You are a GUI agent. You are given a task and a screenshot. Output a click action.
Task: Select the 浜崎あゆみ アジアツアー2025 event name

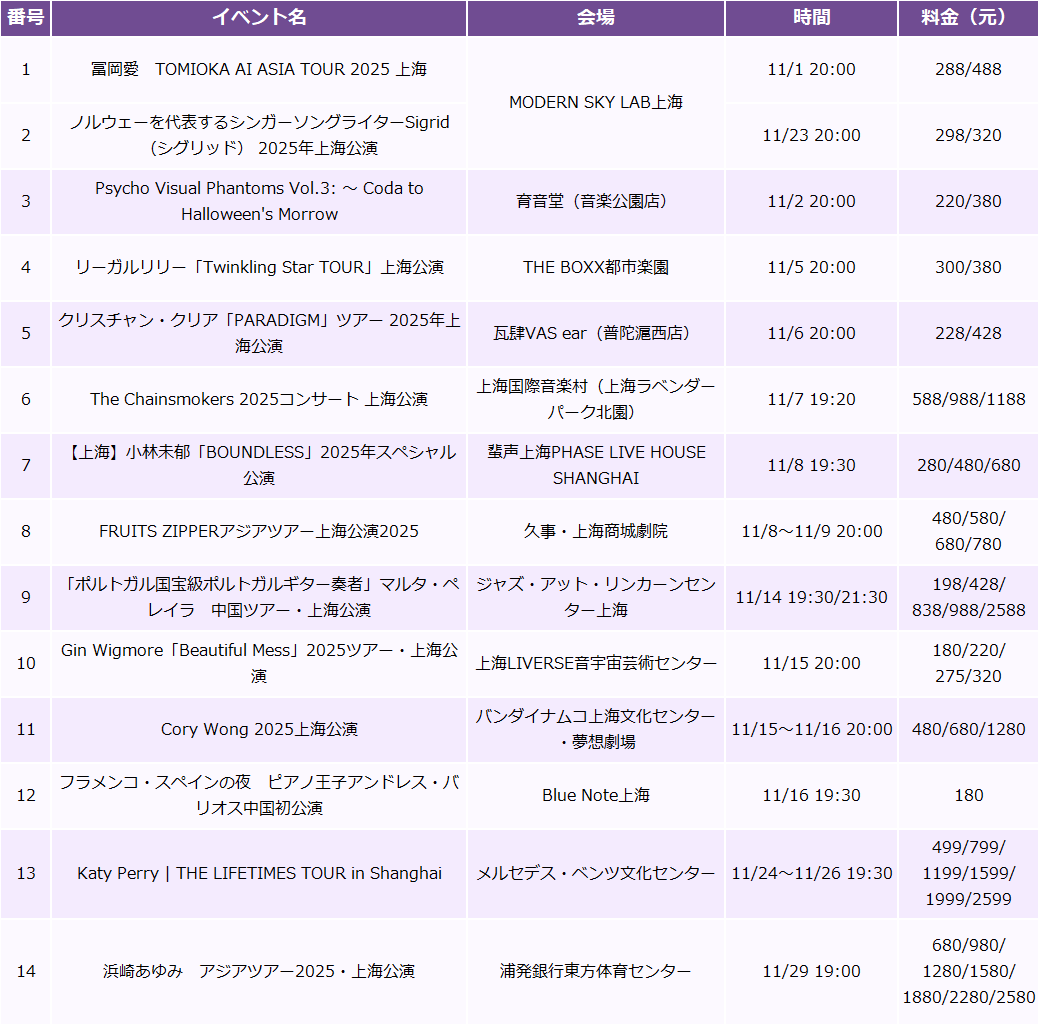point(257,970)
